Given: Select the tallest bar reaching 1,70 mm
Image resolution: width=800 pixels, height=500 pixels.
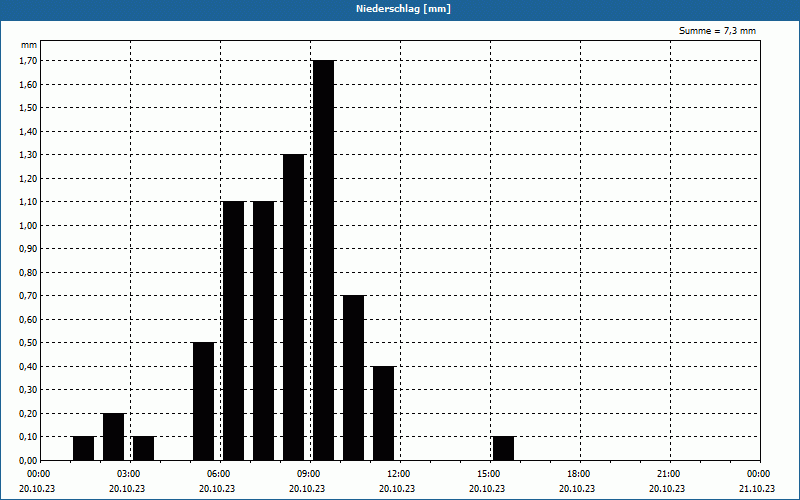Looking at the screenshot, I should (x=323, y=260).
